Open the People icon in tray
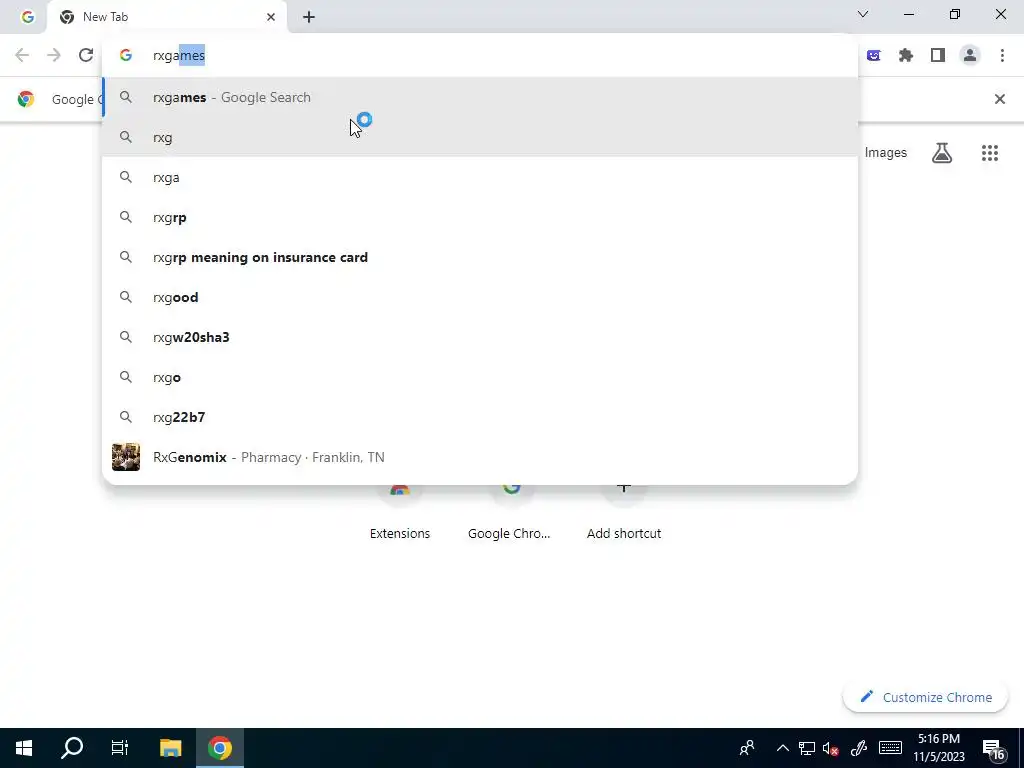This screenshot has height=768, width=1024. (x=747, y=748)
